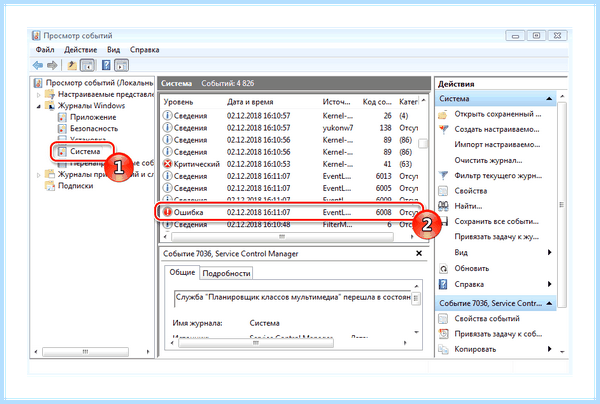The height and width of the screenshot is (404, 600).
Task: Click the Найти binoculars icon
Action: point(443,206)
